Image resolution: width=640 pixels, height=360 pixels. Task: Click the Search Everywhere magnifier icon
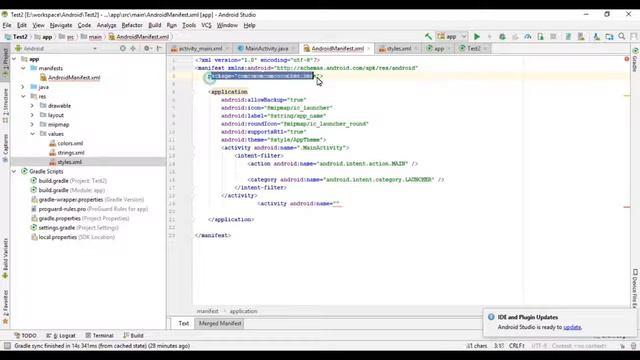(x=622, y=37)
